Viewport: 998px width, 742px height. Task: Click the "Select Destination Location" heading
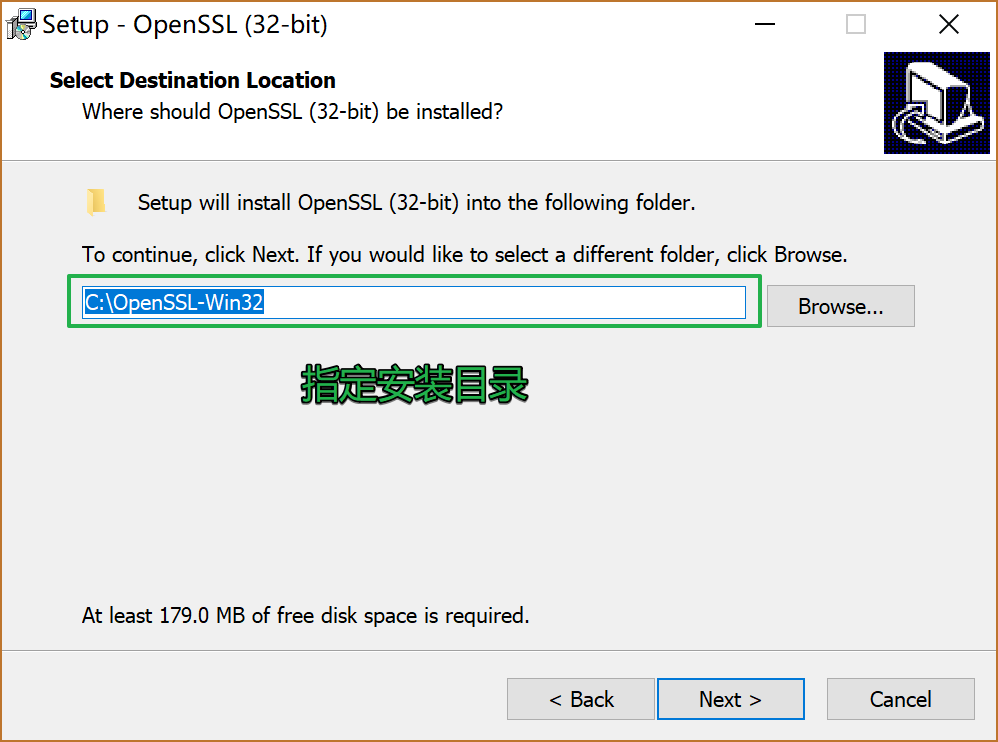tap(193, 80)
